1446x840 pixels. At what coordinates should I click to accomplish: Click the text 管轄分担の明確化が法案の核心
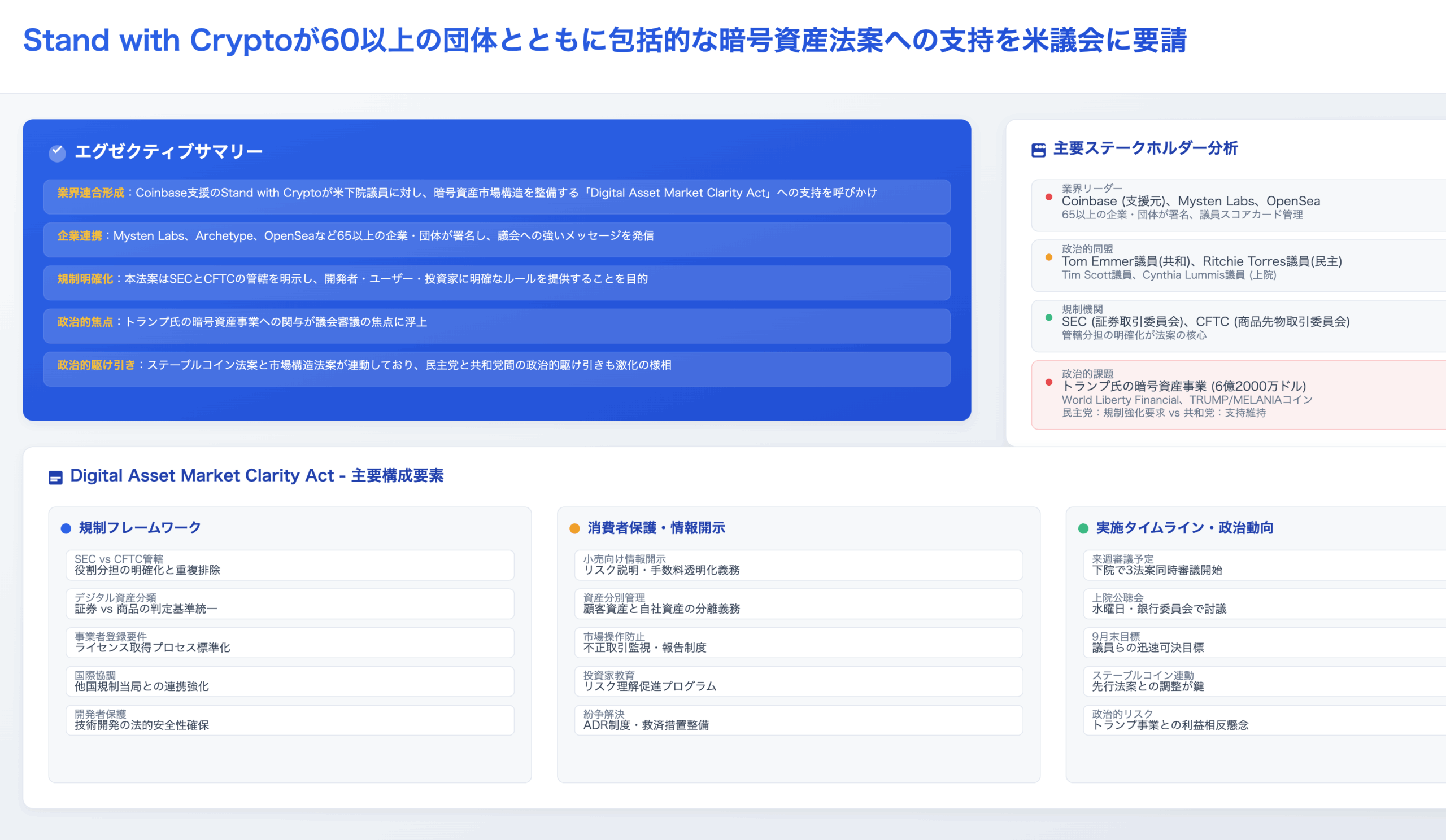[1134, 335]
